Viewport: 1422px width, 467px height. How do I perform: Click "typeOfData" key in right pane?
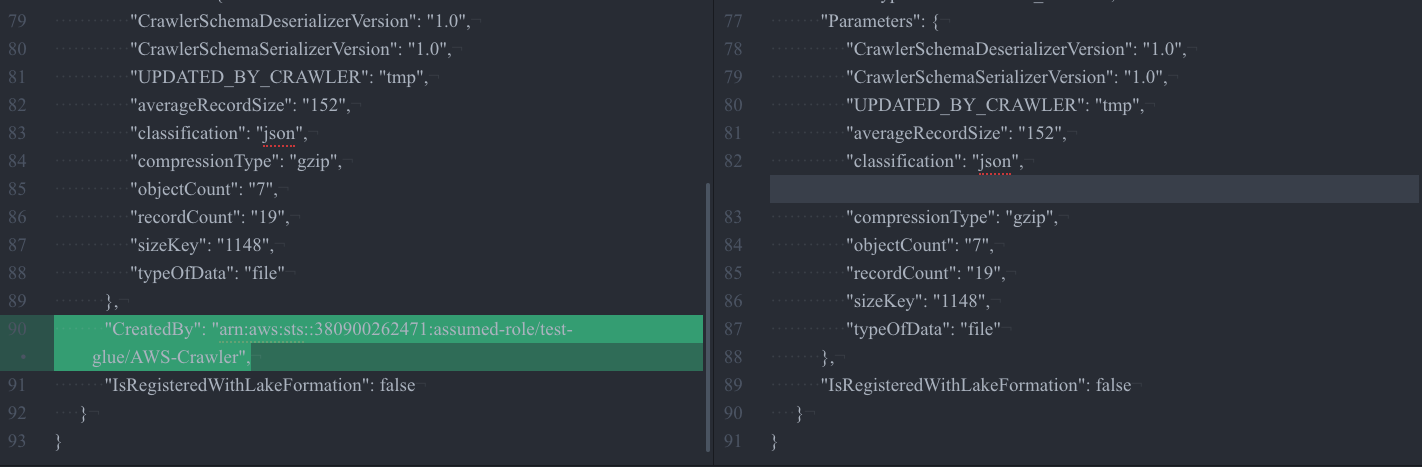tap(899, 329)
